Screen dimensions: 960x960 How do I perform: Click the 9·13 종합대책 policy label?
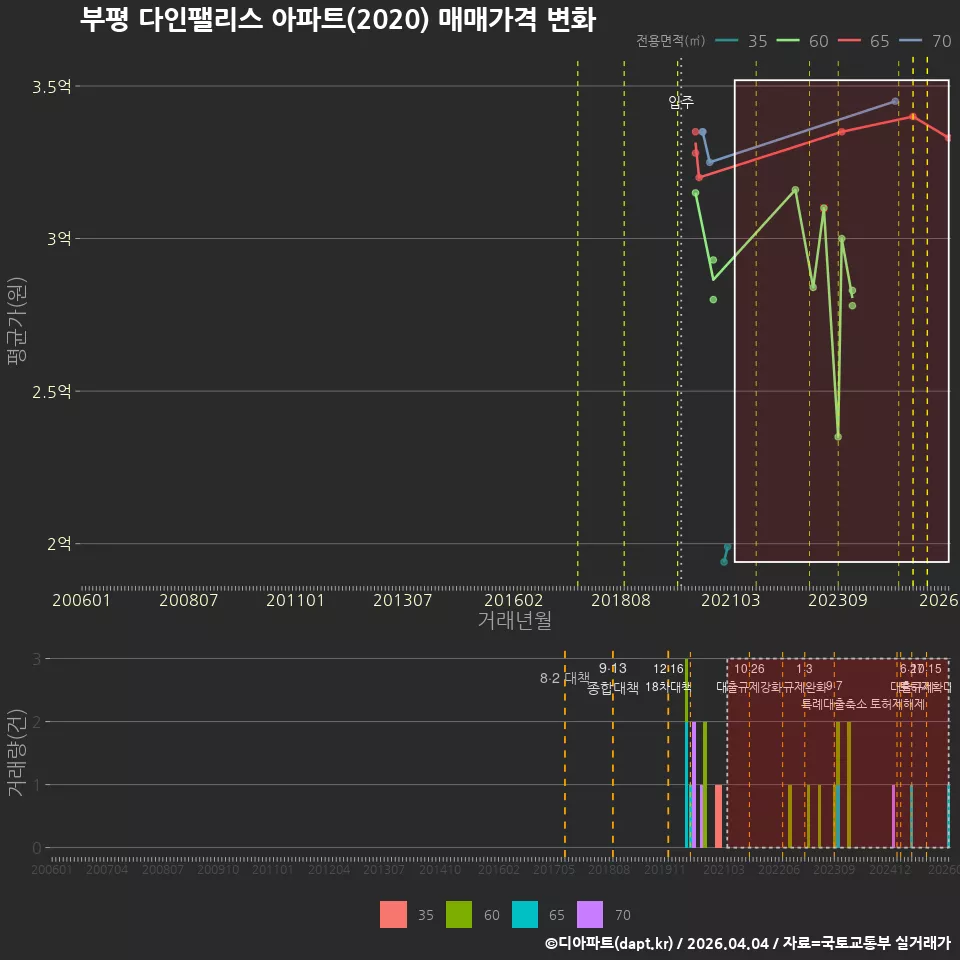[613, 678]
